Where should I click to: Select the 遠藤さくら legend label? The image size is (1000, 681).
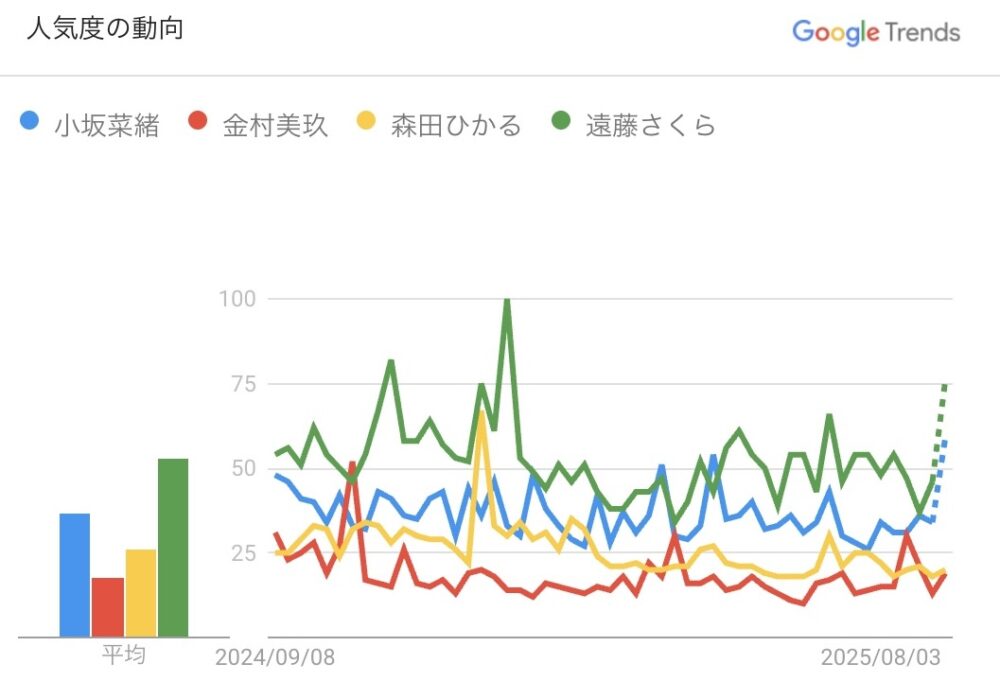pyautogui.click(x=651, y=126)
